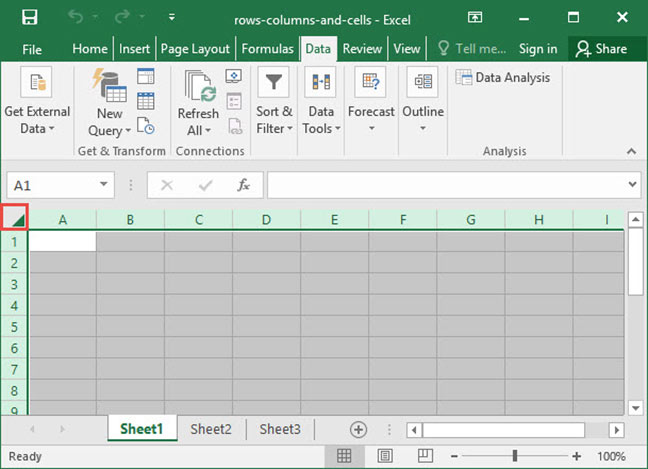The height and width of the screenshot is (469, 648).
Task: Click the horizontal scrollbar right arrow
Action: point(616,430)
